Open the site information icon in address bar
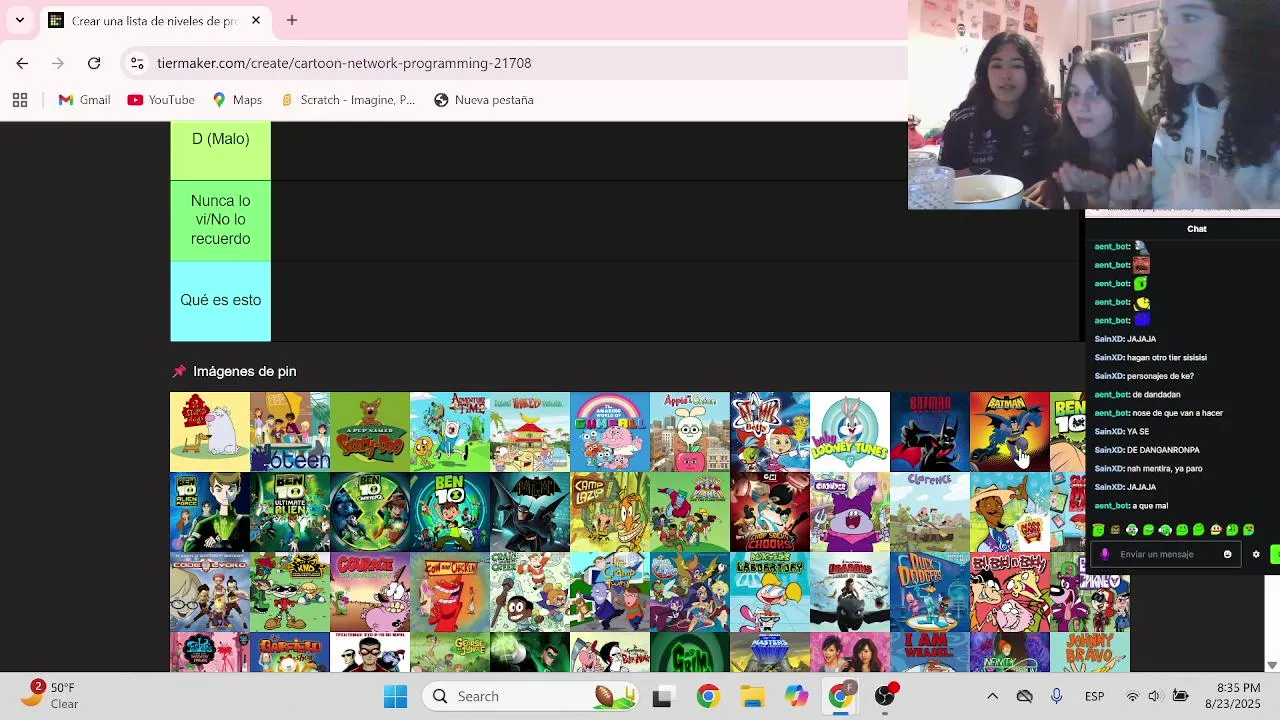The image size is (1280, 720). tap(137, 63)
